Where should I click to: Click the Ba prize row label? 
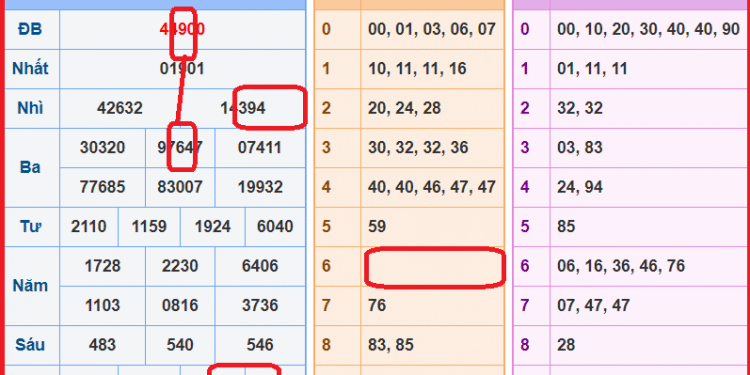(30, 167)
